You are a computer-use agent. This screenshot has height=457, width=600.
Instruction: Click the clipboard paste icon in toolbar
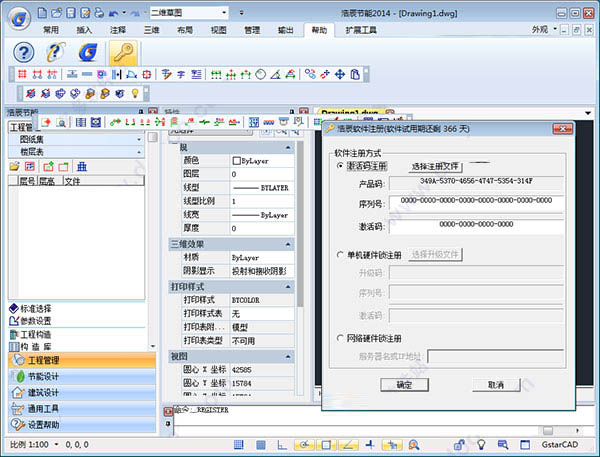click(x=355, y=74)
